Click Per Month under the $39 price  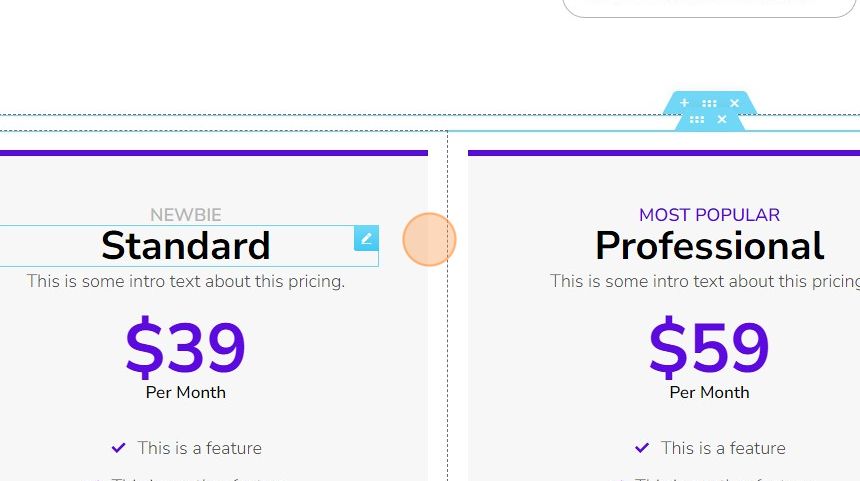[186, 393]
